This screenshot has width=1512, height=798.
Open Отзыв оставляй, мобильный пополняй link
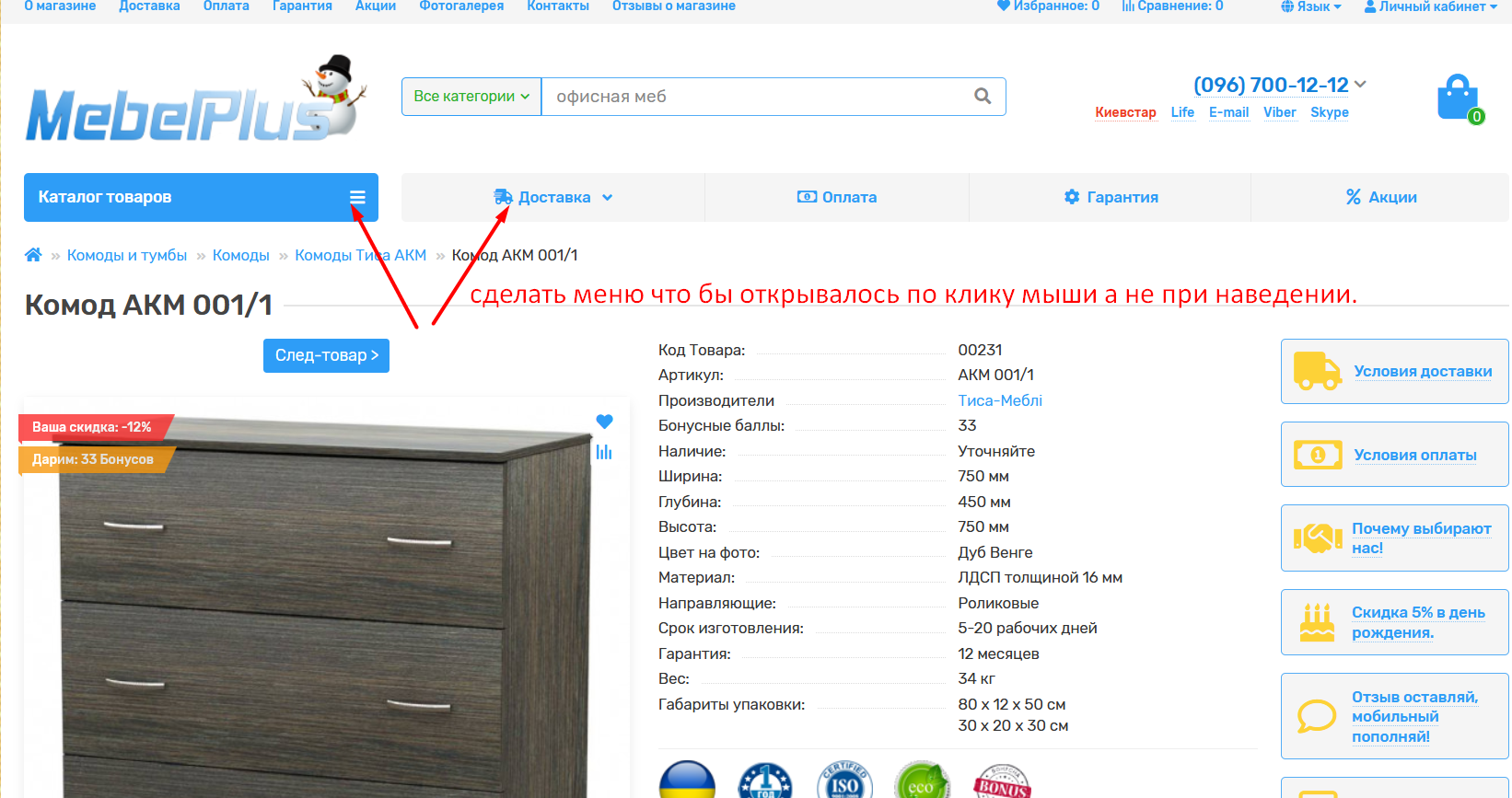coord(1414,716)
